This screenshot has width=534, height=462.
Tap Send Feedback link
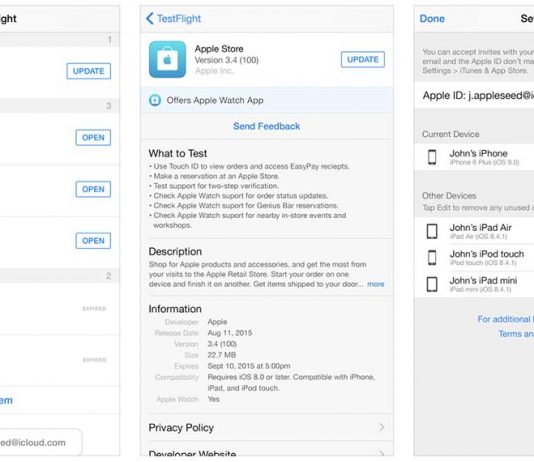[x=266, y=126]
